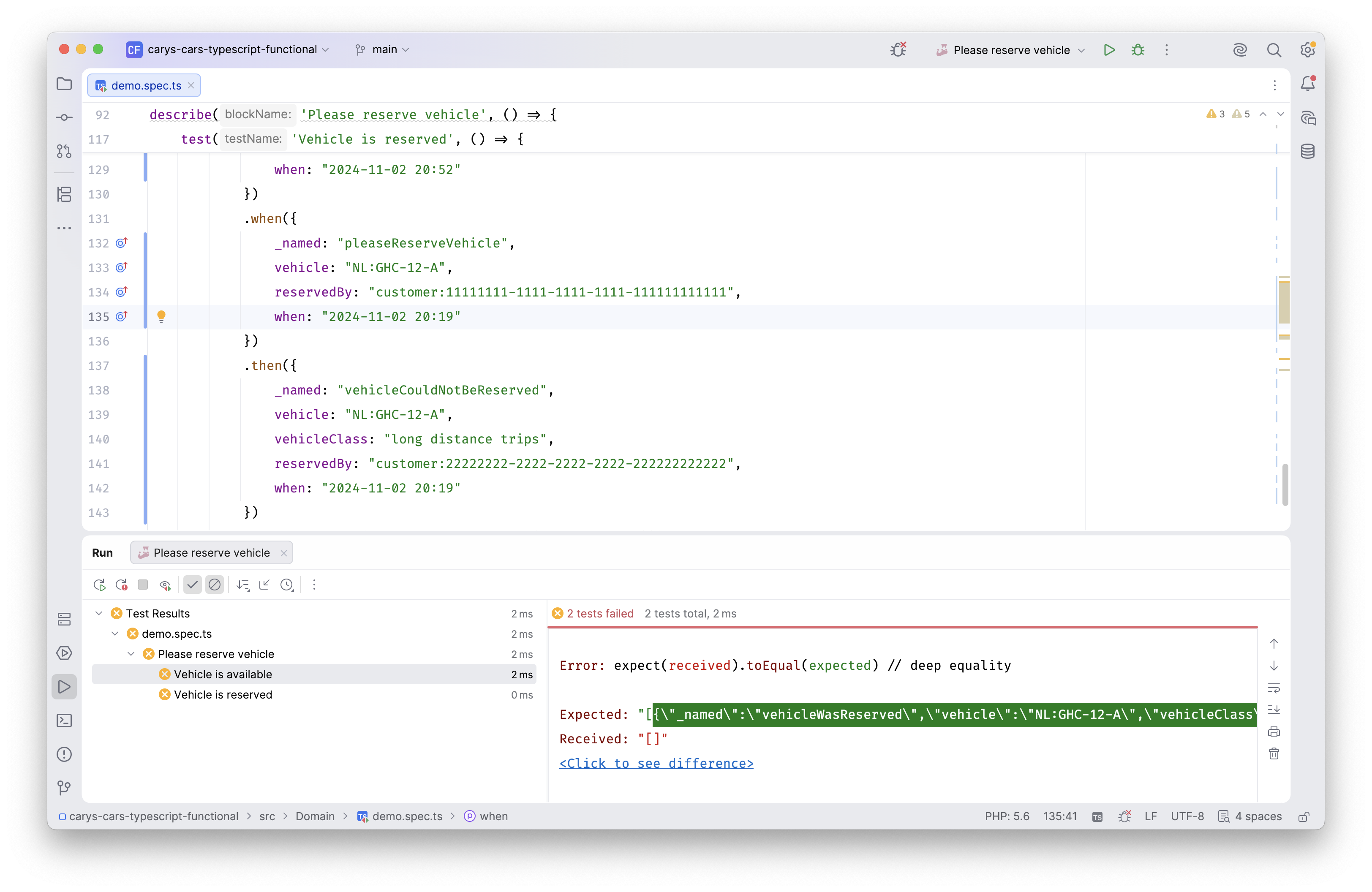Click the 4 spaces indent status entry
This screenshot has height=892, width=1372.
1250,816
